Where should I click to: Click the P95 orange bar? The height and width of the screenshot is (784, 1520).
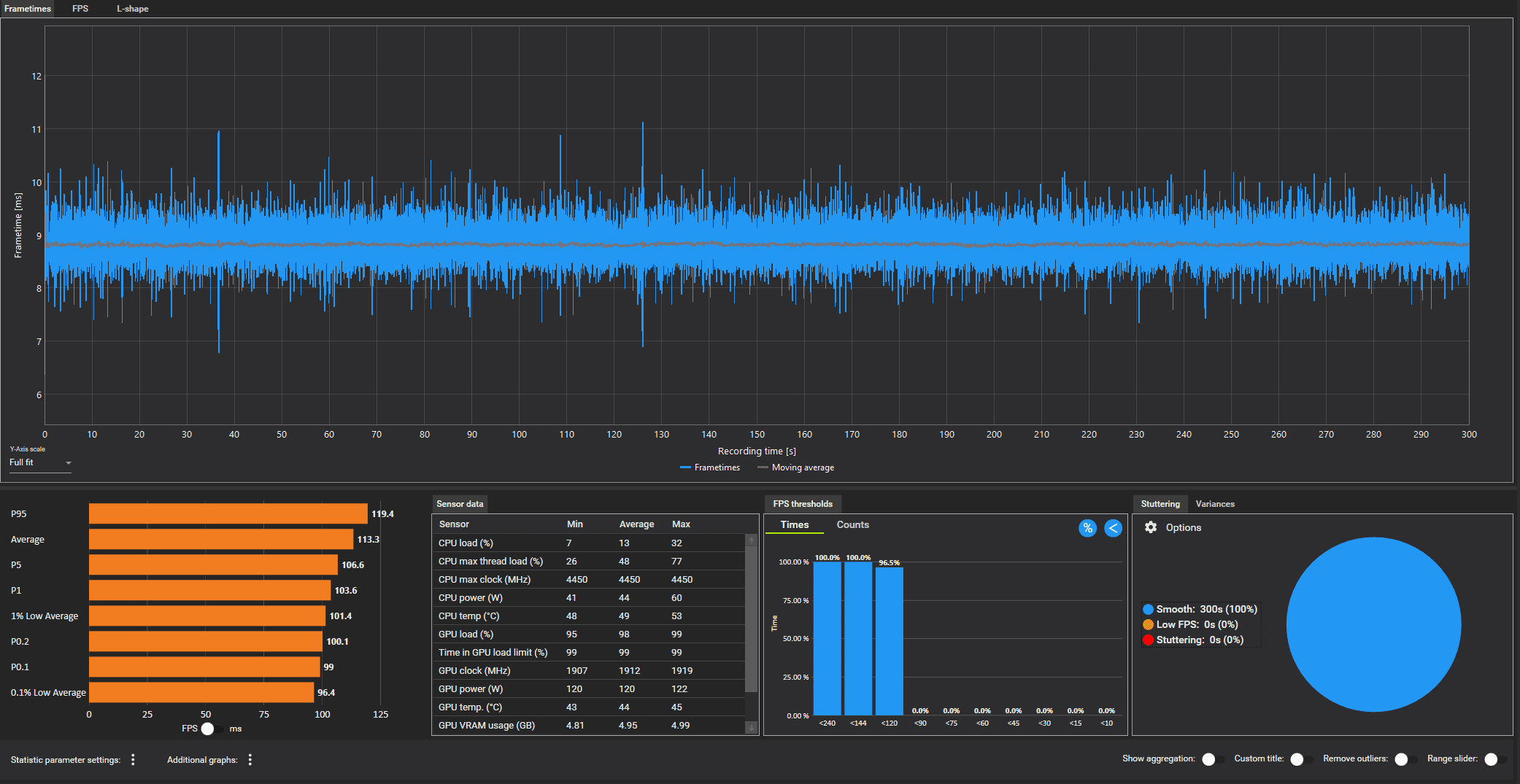[x=228, y=513]
